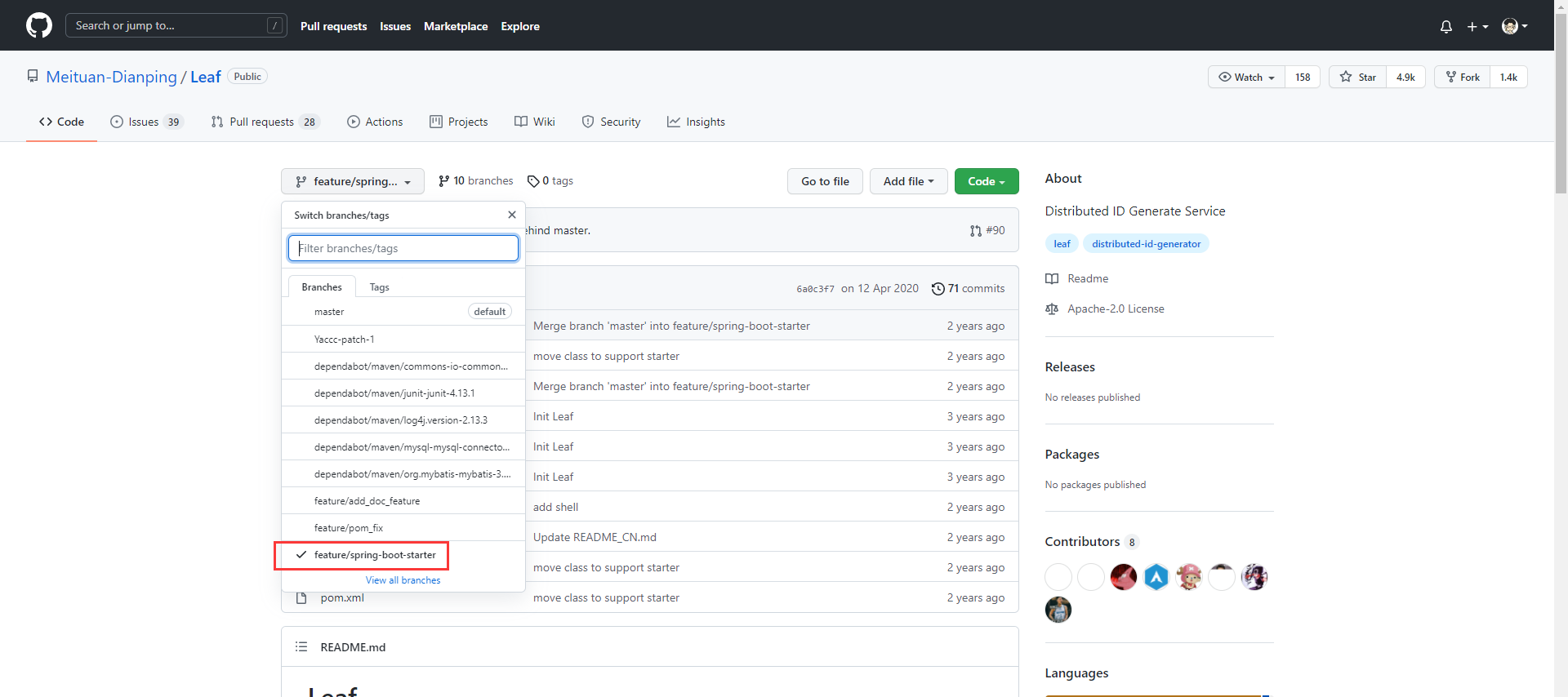Open the Readme link in About
This screenshot has width=1568, height=697.
[1077, 278]
